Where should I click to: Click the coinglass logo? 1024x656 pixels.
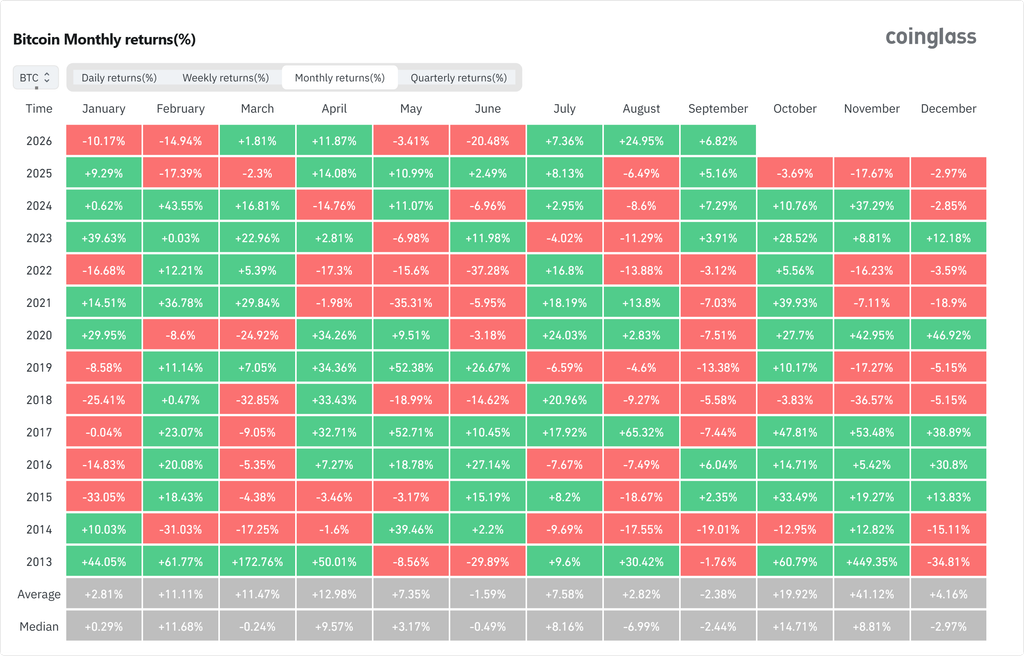tap(931, 38)
